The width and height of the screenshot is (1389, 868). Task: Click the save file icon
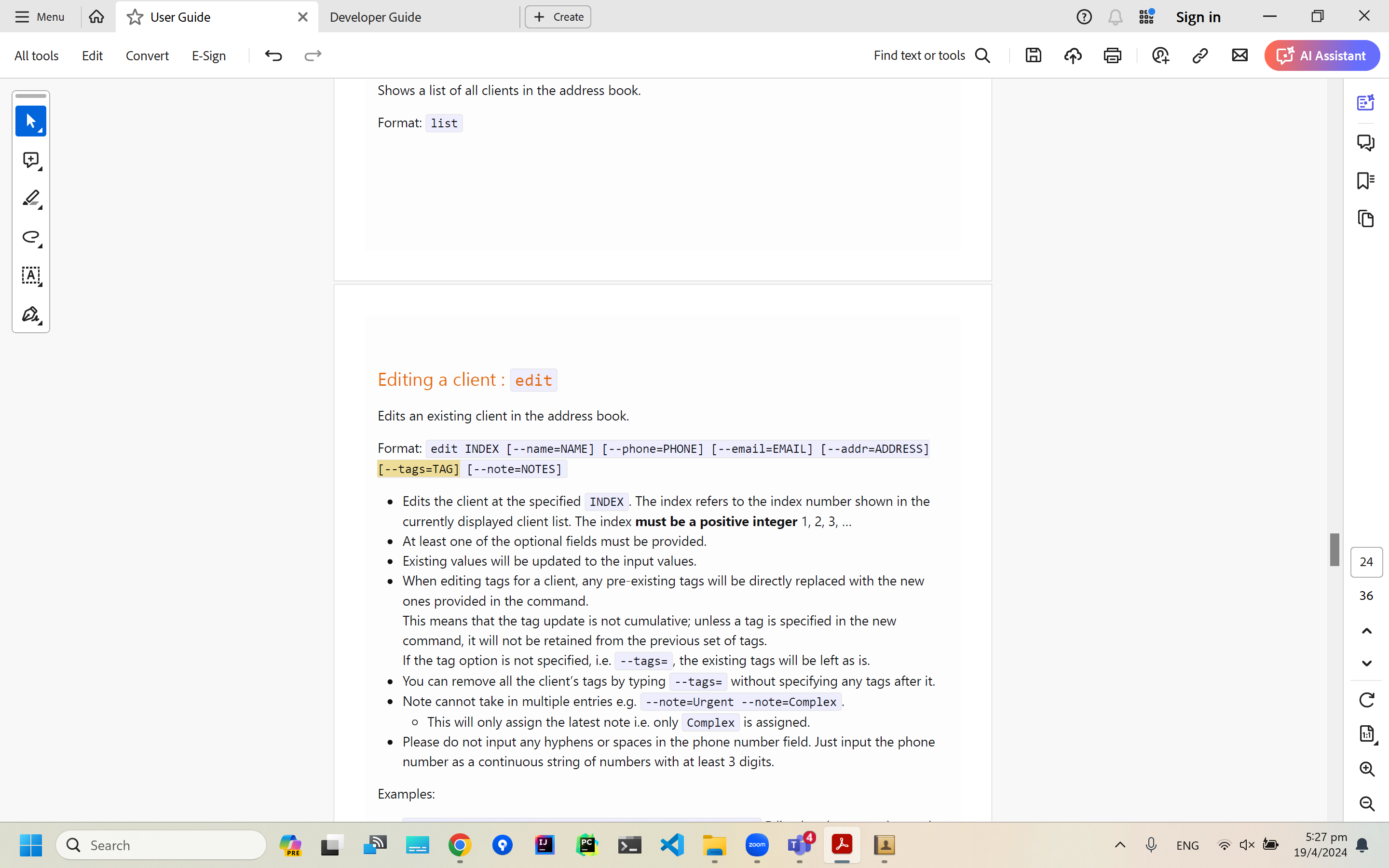[x=1033, y=55]
